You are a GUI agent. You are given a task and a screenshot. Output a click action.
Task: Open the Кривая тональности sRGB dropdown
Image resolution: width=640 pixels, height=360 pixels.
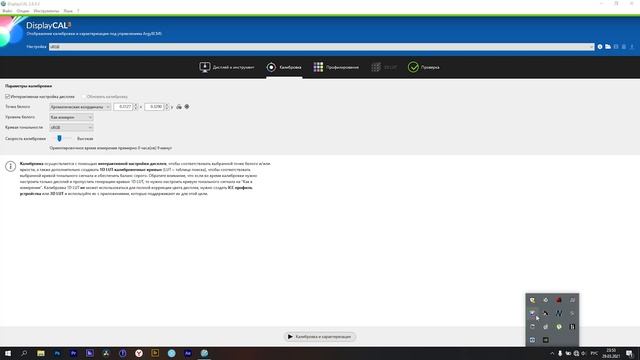(x=71, y=128)
